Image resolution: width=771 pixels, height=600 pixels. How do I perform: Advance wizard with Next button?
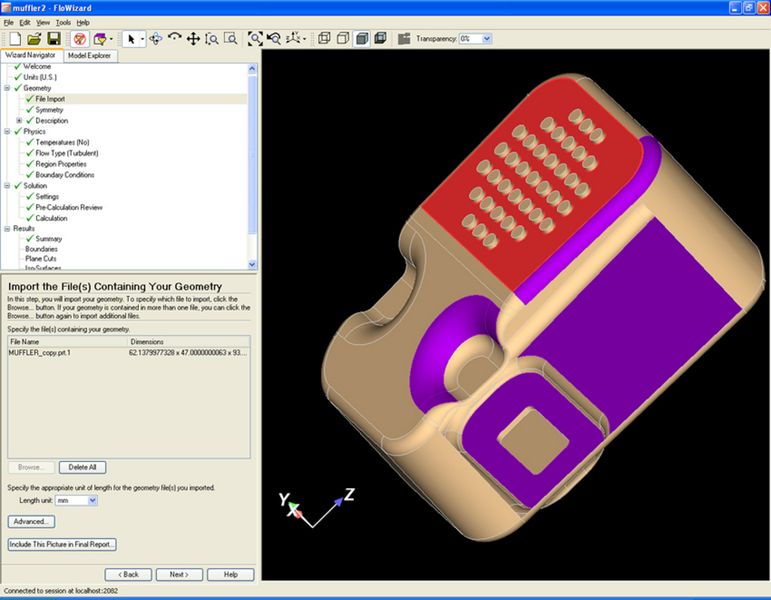(x=179, y=574)
